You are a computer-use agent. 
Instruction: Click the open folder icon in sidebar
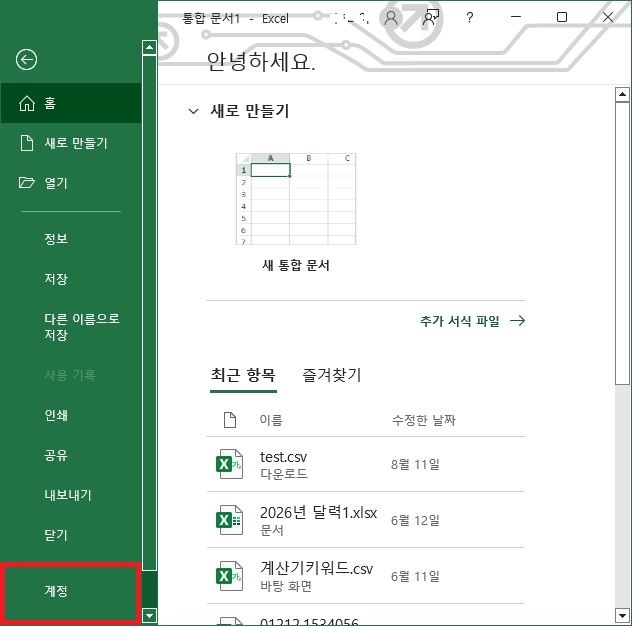[x=27, y=183]
